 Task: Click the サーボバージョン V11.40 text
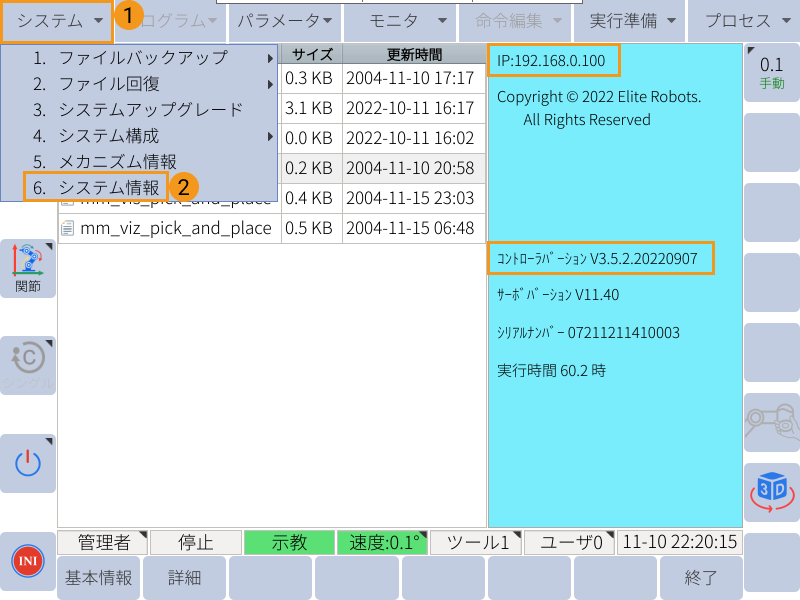tap(558, 295)
